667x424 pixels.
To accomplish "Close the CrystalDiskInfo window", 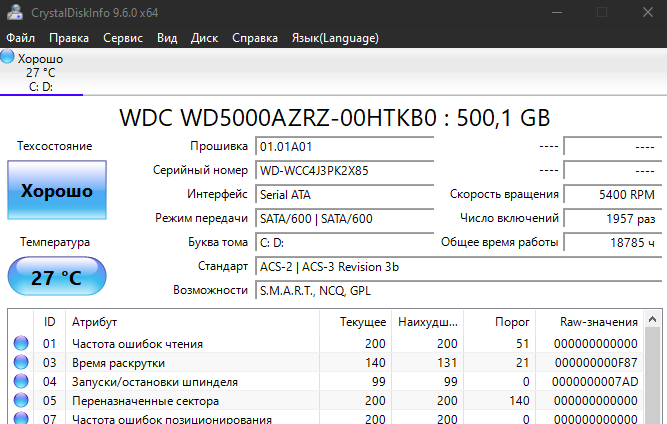I will coord(648,12).
